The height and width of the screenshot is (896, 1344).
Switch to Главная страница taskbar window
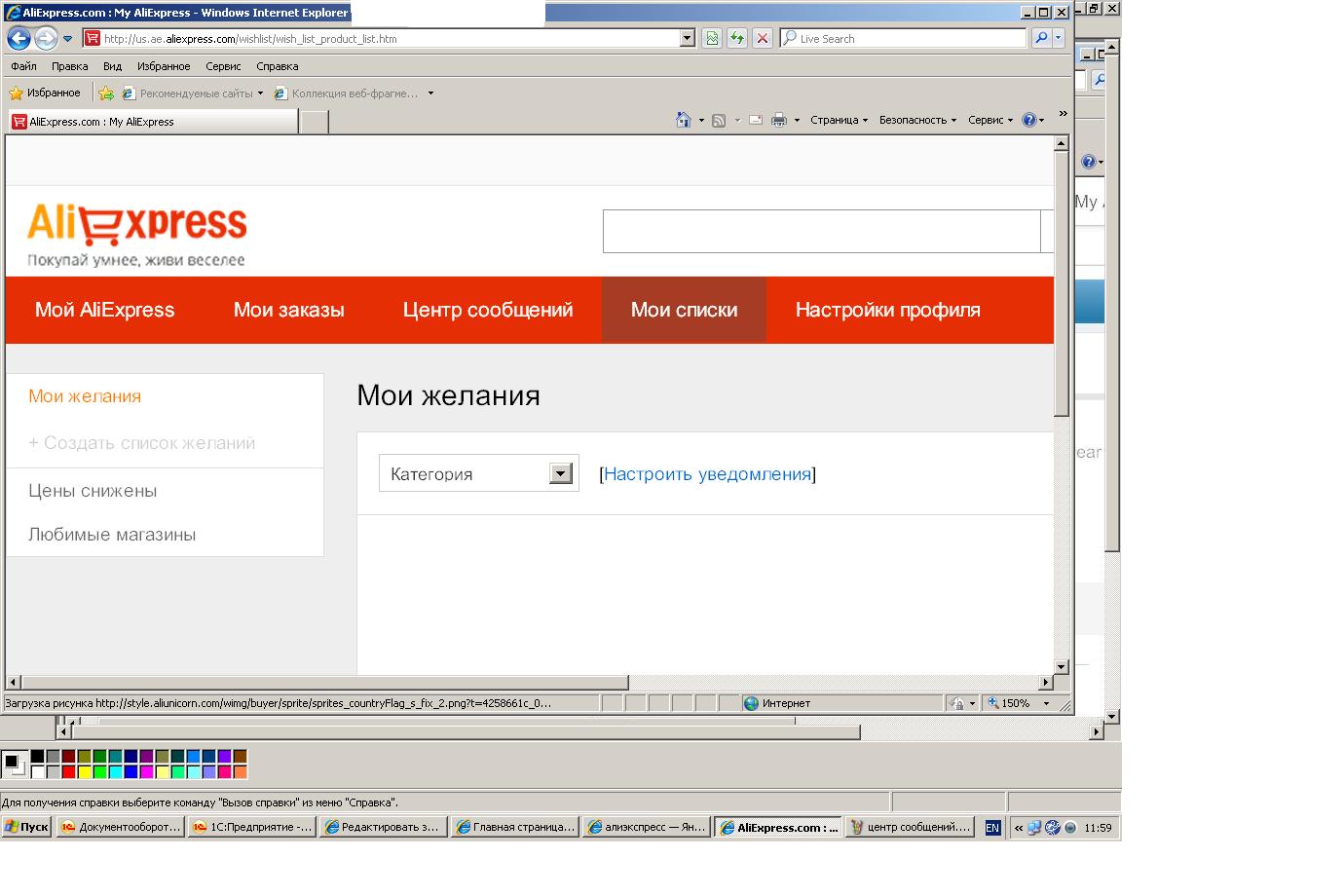[x=514, y=827]
